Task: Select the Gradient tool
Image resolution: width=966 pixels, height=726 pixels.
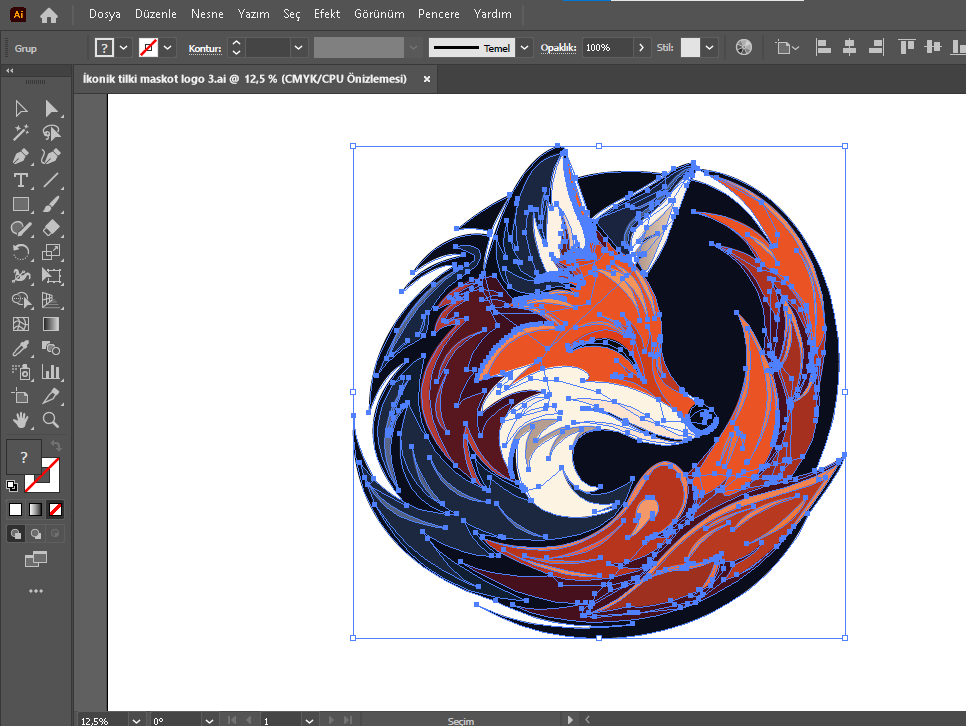Action: click(51, 324)
